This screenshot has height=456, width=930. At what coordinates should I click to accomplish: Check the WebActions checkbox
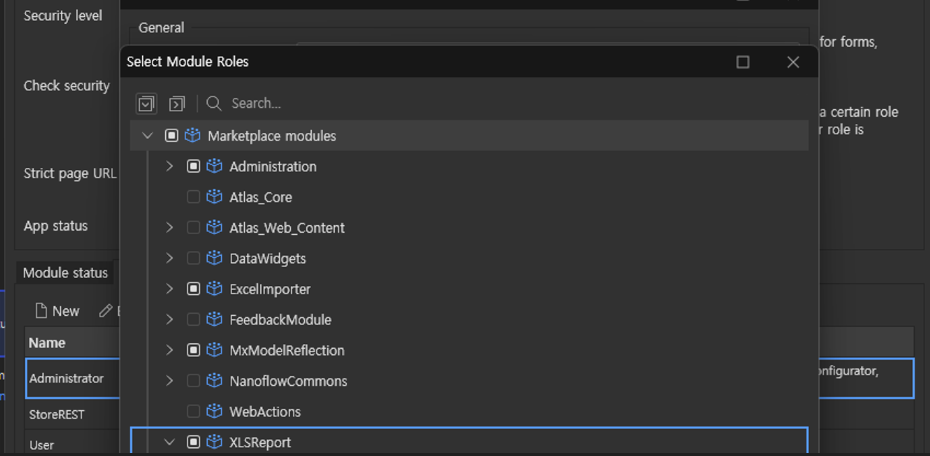coord(193,412)
